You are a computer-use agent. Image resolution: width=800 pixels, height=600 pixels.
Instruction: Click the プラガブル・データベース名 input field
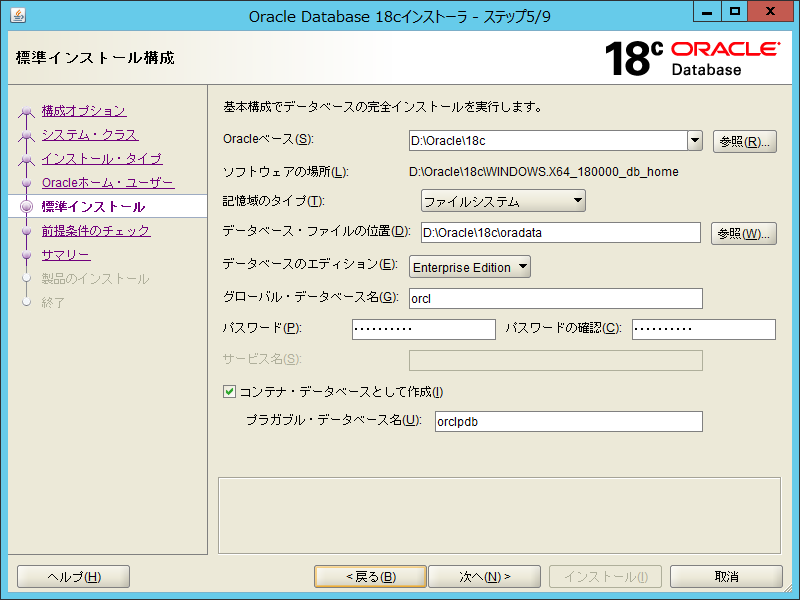tap(567, 422)
